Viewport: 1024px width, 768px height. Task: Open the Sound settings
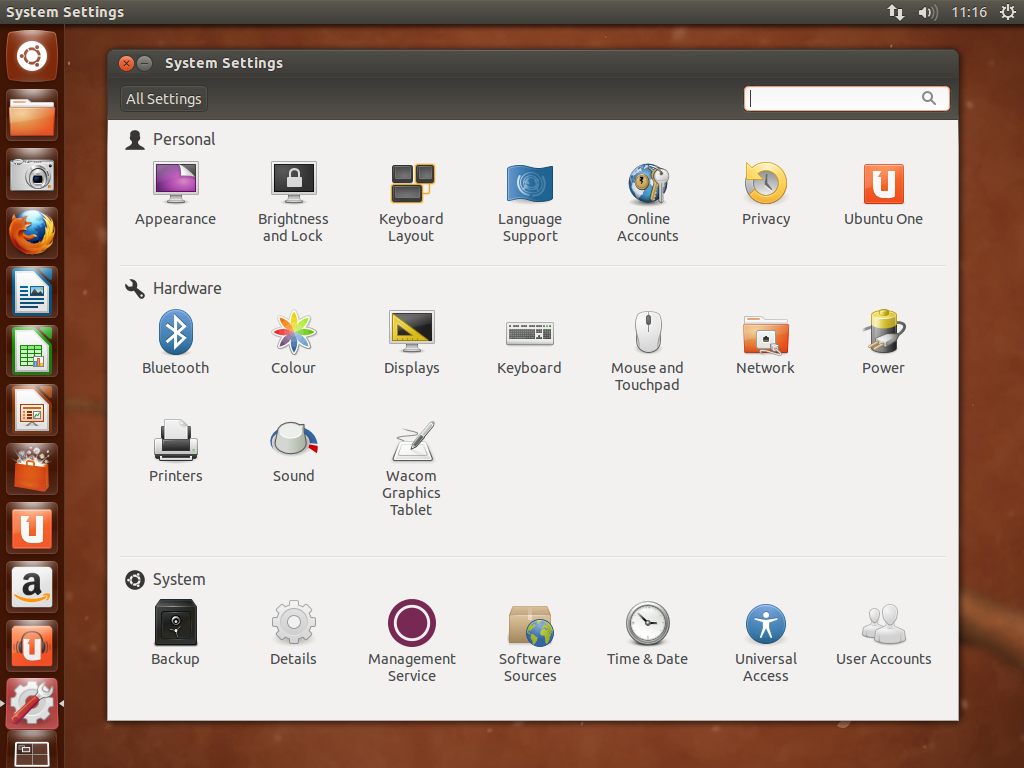[x=293, y=440]
